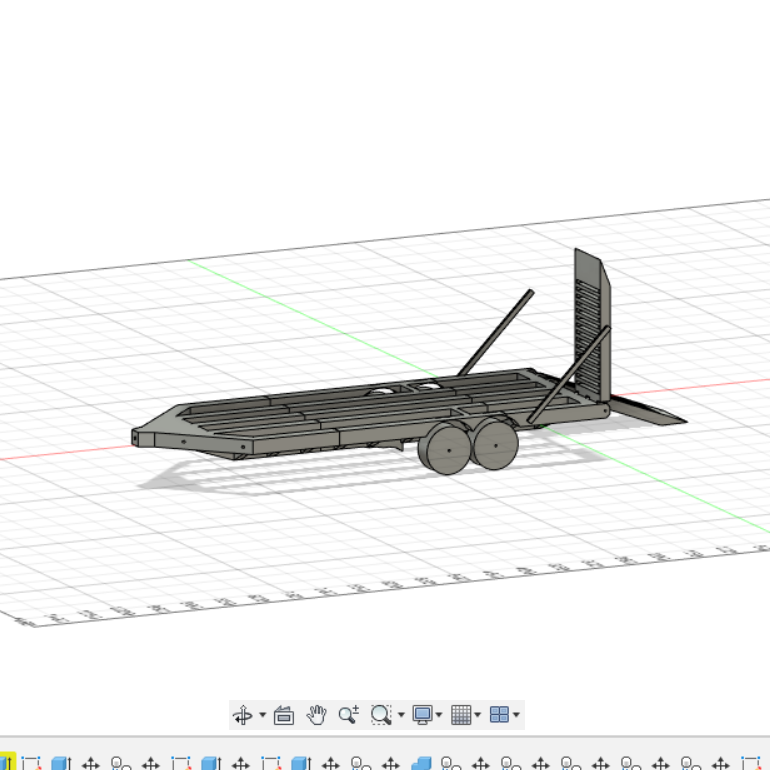Select the blue solid-body feature in timeline
This screenshot has height=770, width=770.
coord(421,763)
